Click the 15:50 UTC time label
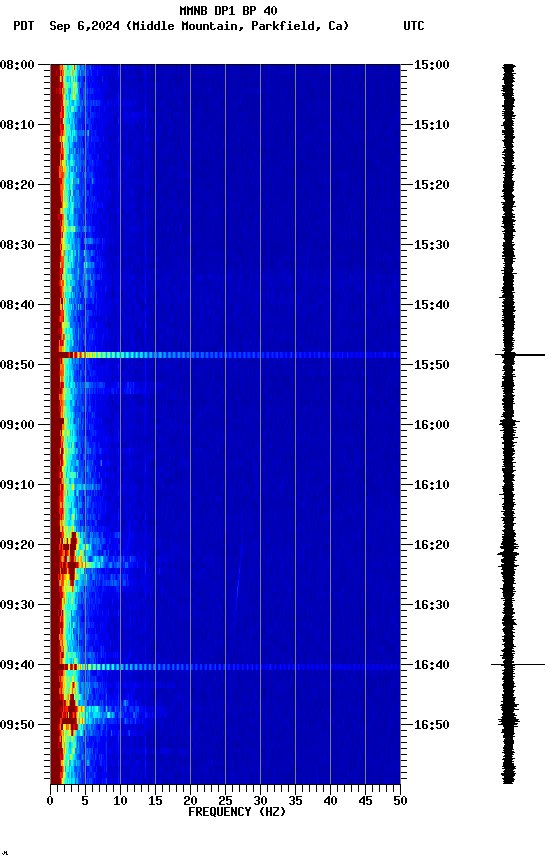This screenshot has height=864, width=552. (431, 365)
